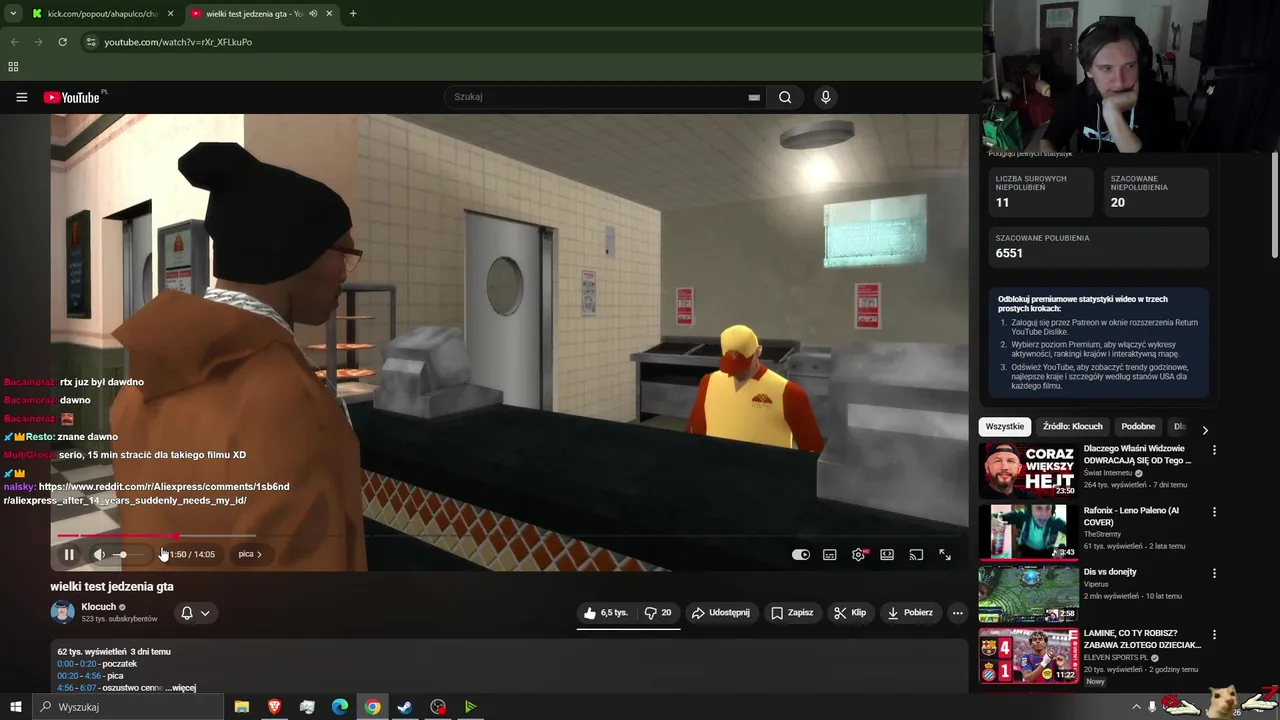Open the Klocuch channel avatar
This screenshot has width=1280, height=720.
coord(62,612)
